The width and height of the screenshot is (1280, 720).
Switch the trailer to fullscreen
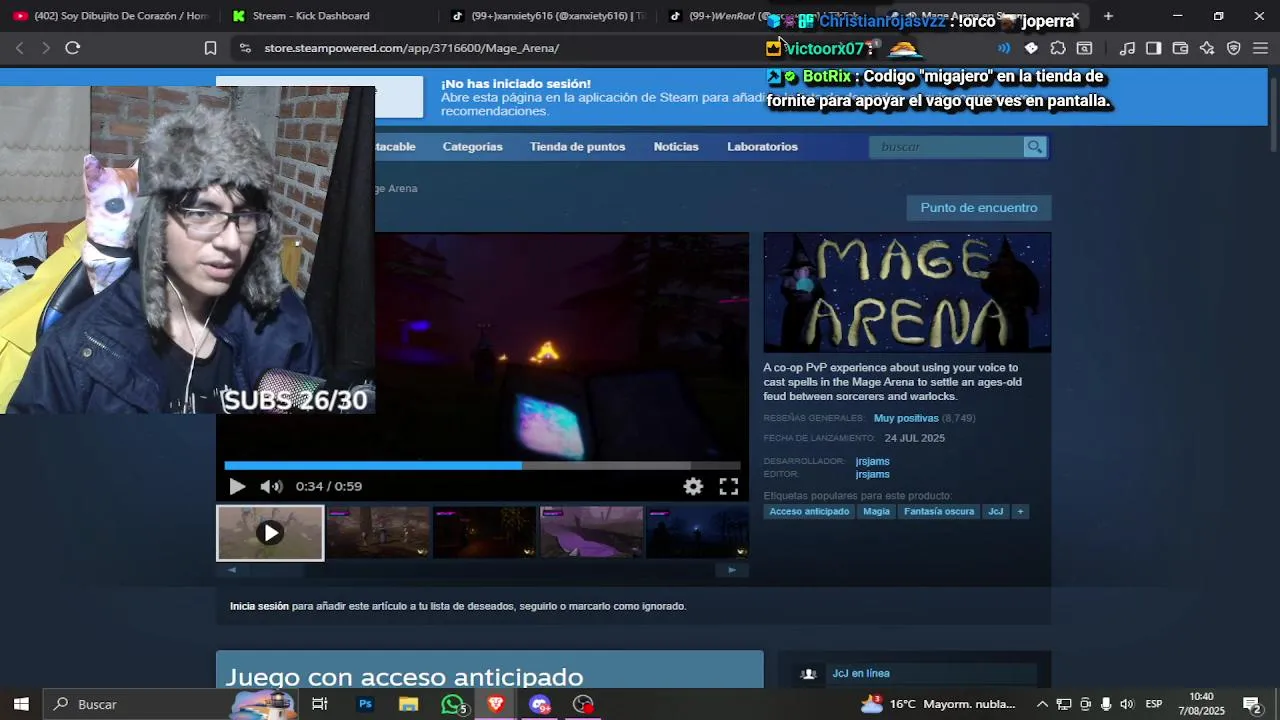[729, 486]
